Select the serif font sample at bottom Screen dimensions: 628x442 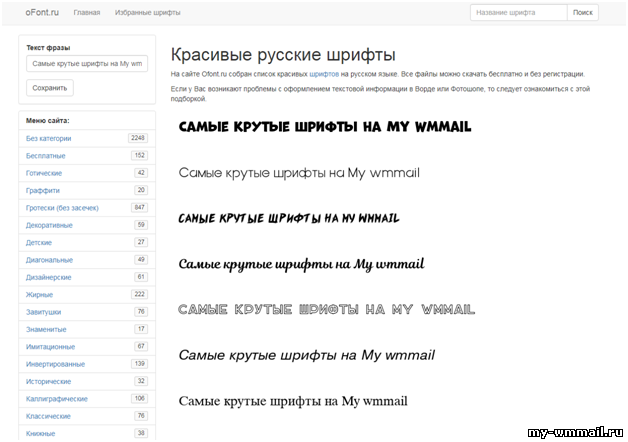tap(293, 401)
